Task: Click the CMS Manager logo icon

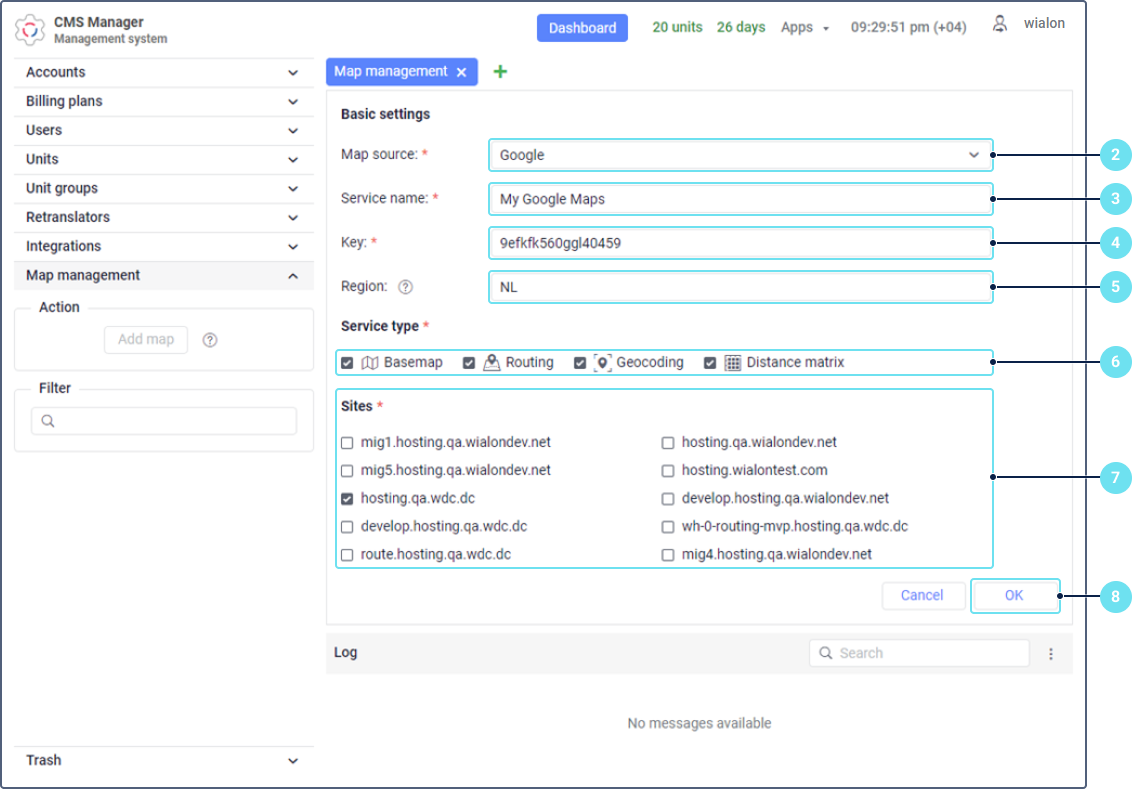Action: tap(30, 30)
